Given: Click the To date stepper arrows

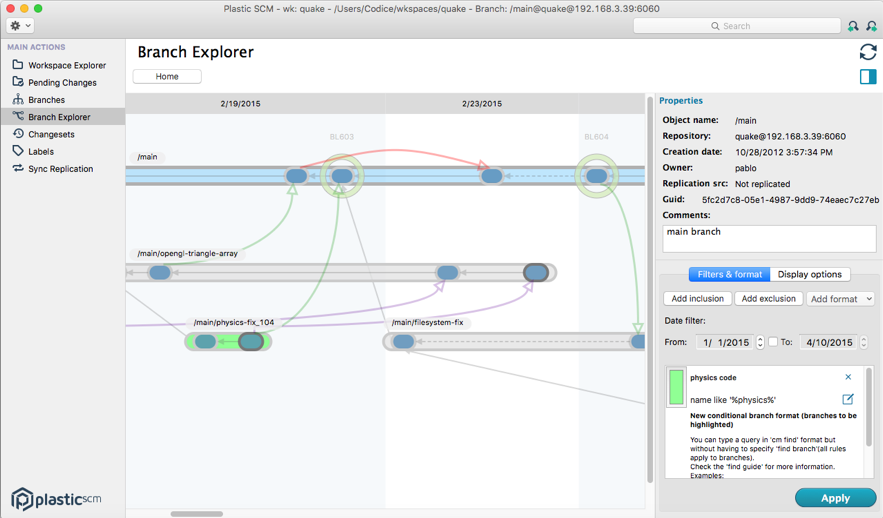Looking at the screenshot, I should click(864, 342).
